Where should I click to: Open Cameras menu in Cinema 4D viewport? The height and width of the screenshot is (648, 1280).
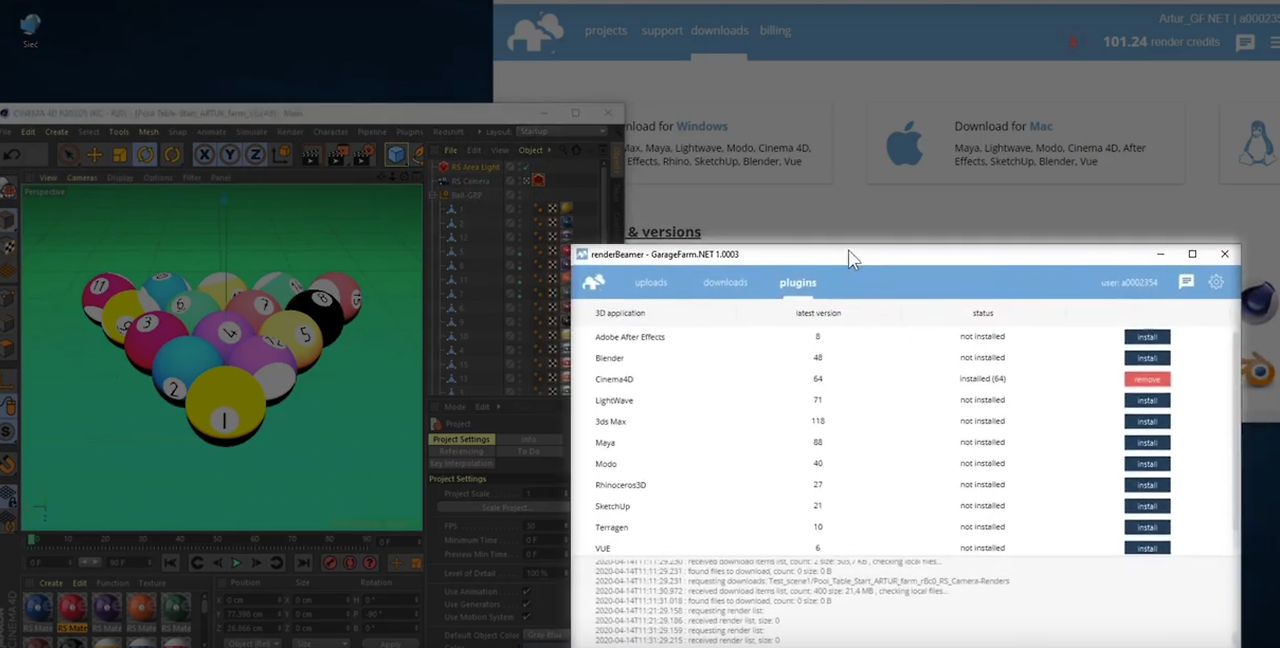coord(82,178)
